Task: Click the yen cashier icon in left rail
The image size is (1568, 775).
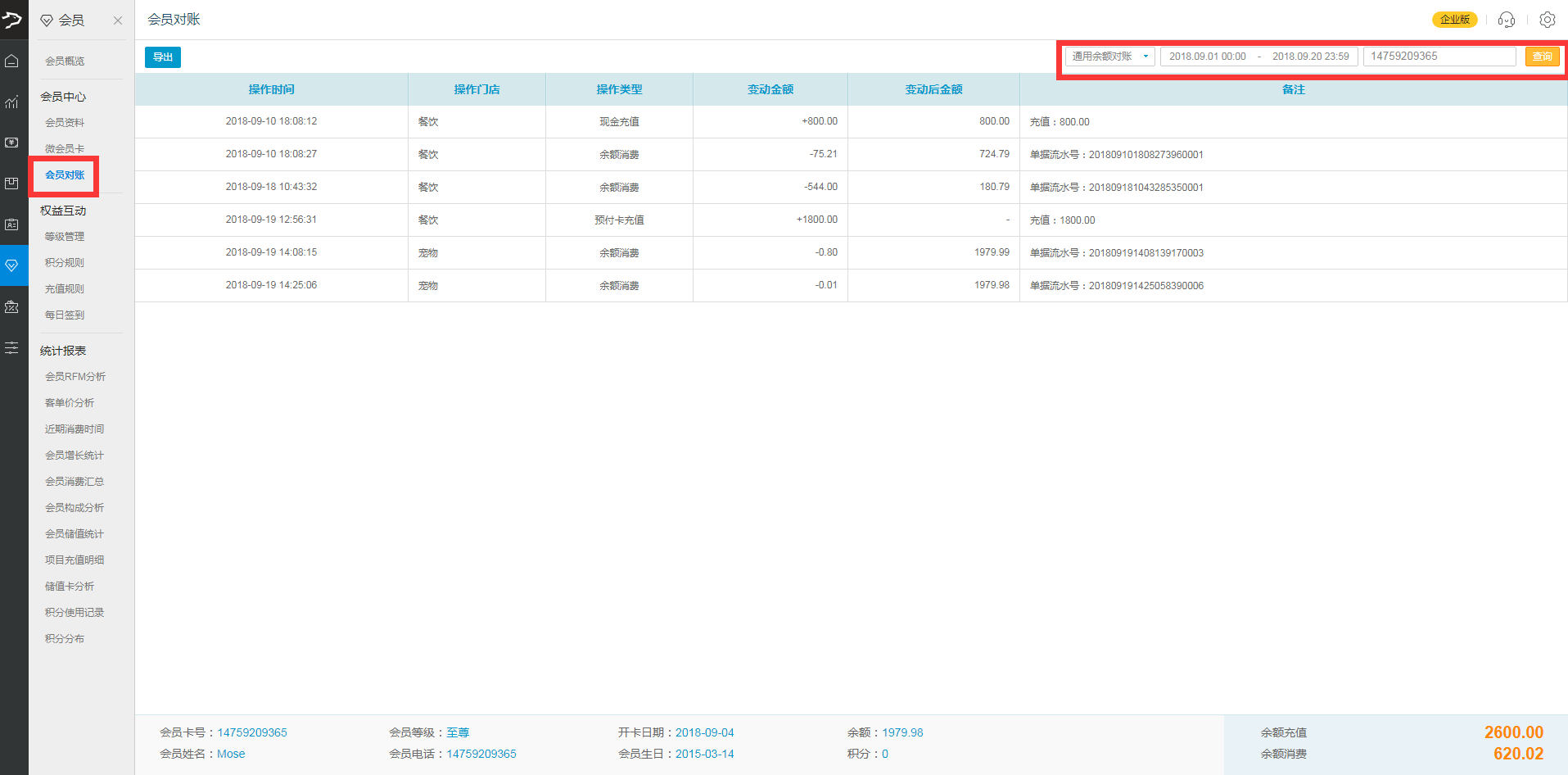Action: (x=12, y=143)
